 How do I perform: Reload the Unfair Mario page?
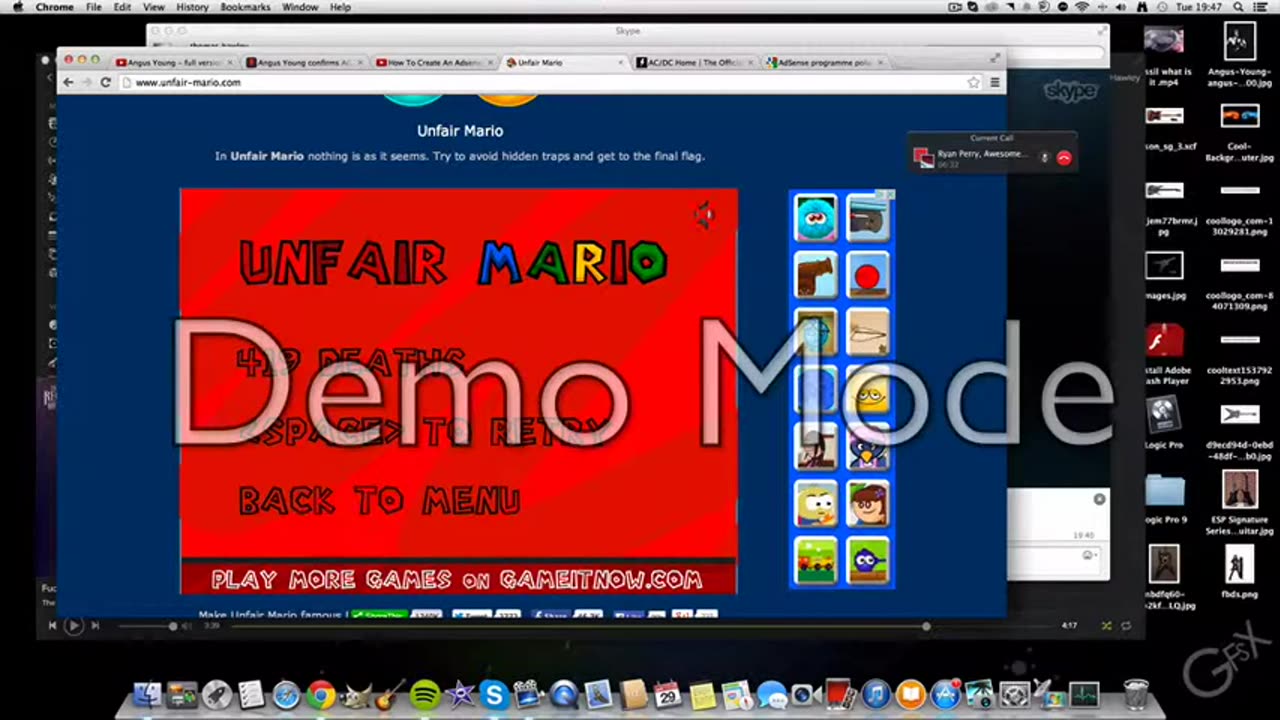(105, 82)
